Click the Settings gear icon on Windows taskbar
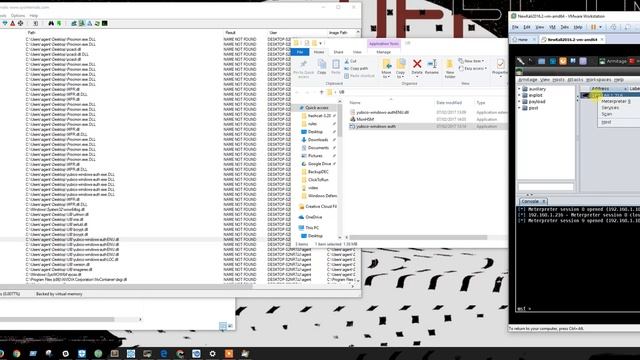 click(x=212, y=354)
